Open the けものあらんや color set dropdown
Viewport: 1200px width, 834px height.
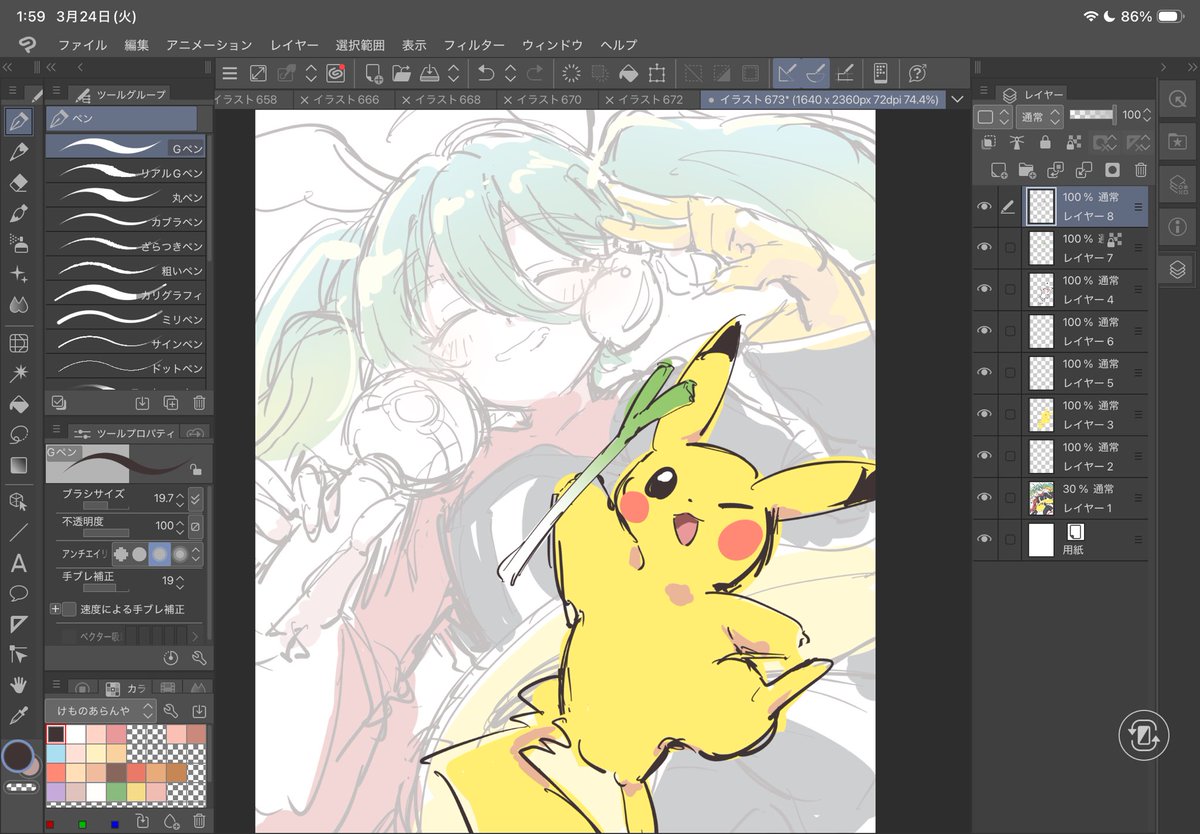101,710
